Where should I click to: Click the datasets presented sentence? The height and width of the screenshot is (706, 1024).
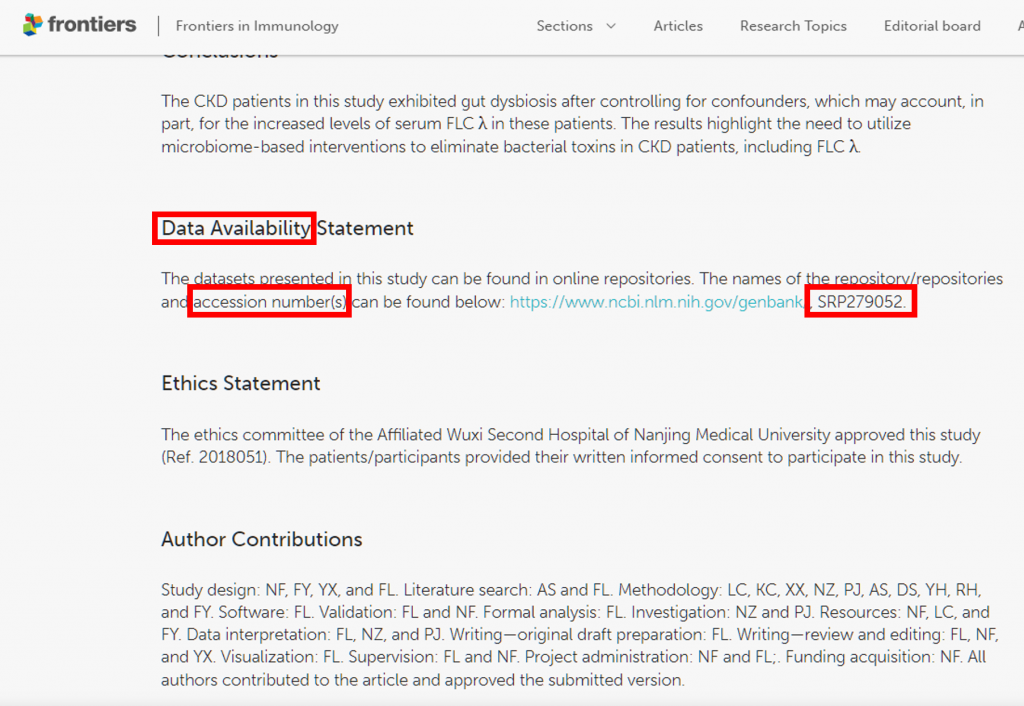click(582, 290)
